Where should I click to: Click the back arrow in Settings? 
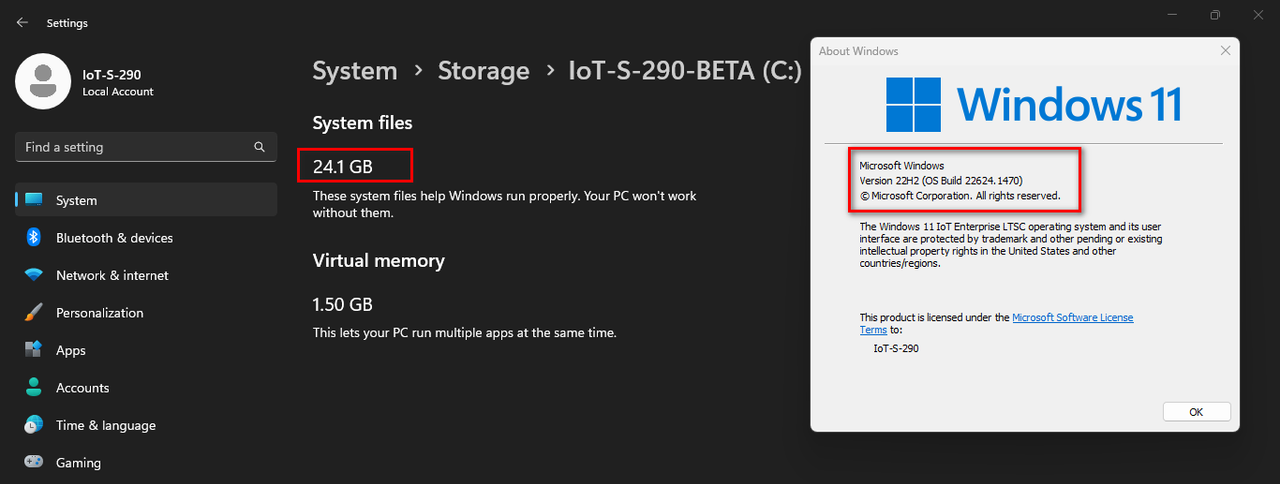pyautogui.click(x=22, y=22)
